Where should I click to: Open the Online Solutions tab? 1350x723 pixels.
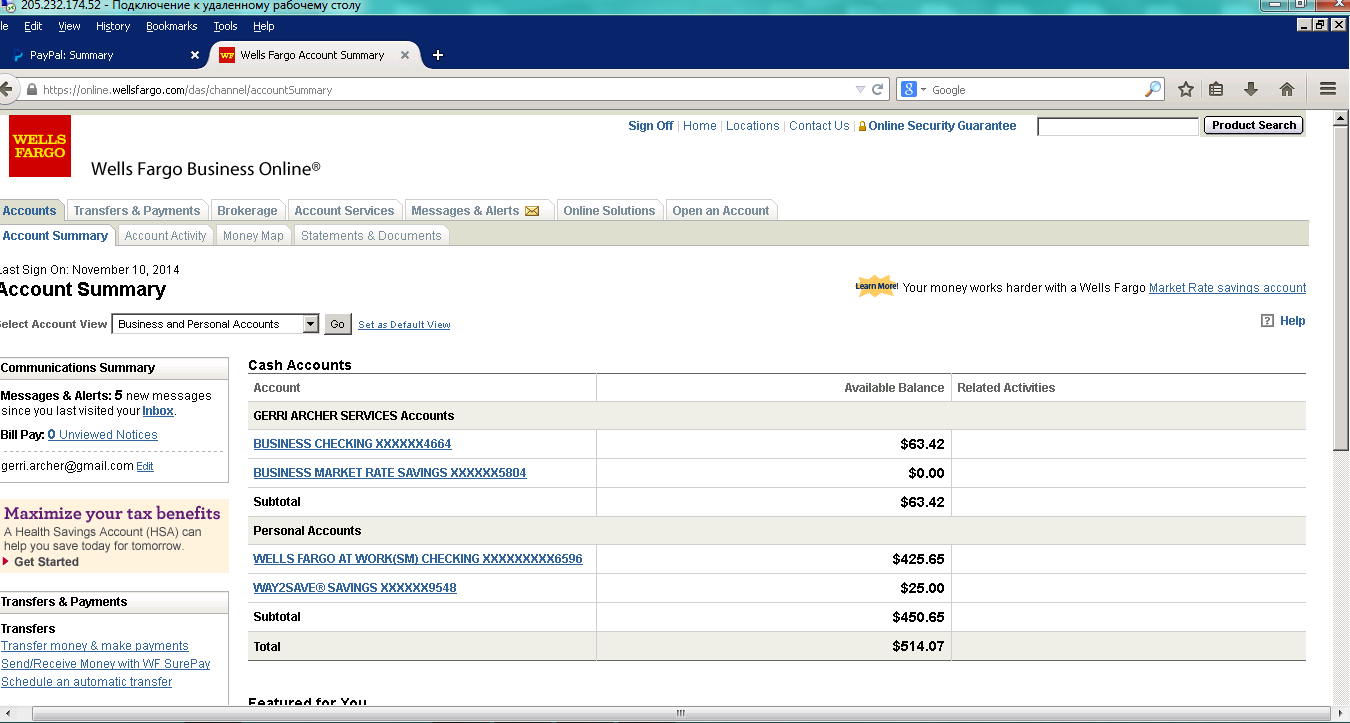point(609,211)
